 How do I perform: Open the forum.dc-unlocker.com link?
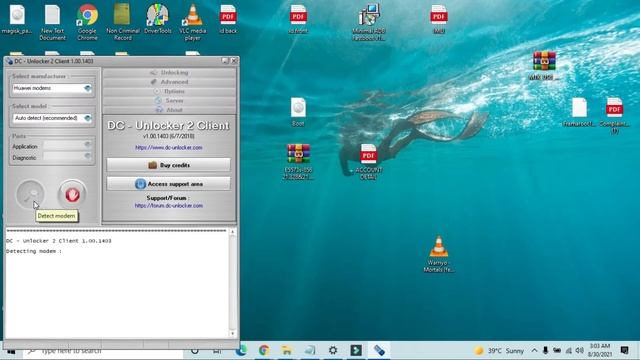169,206
